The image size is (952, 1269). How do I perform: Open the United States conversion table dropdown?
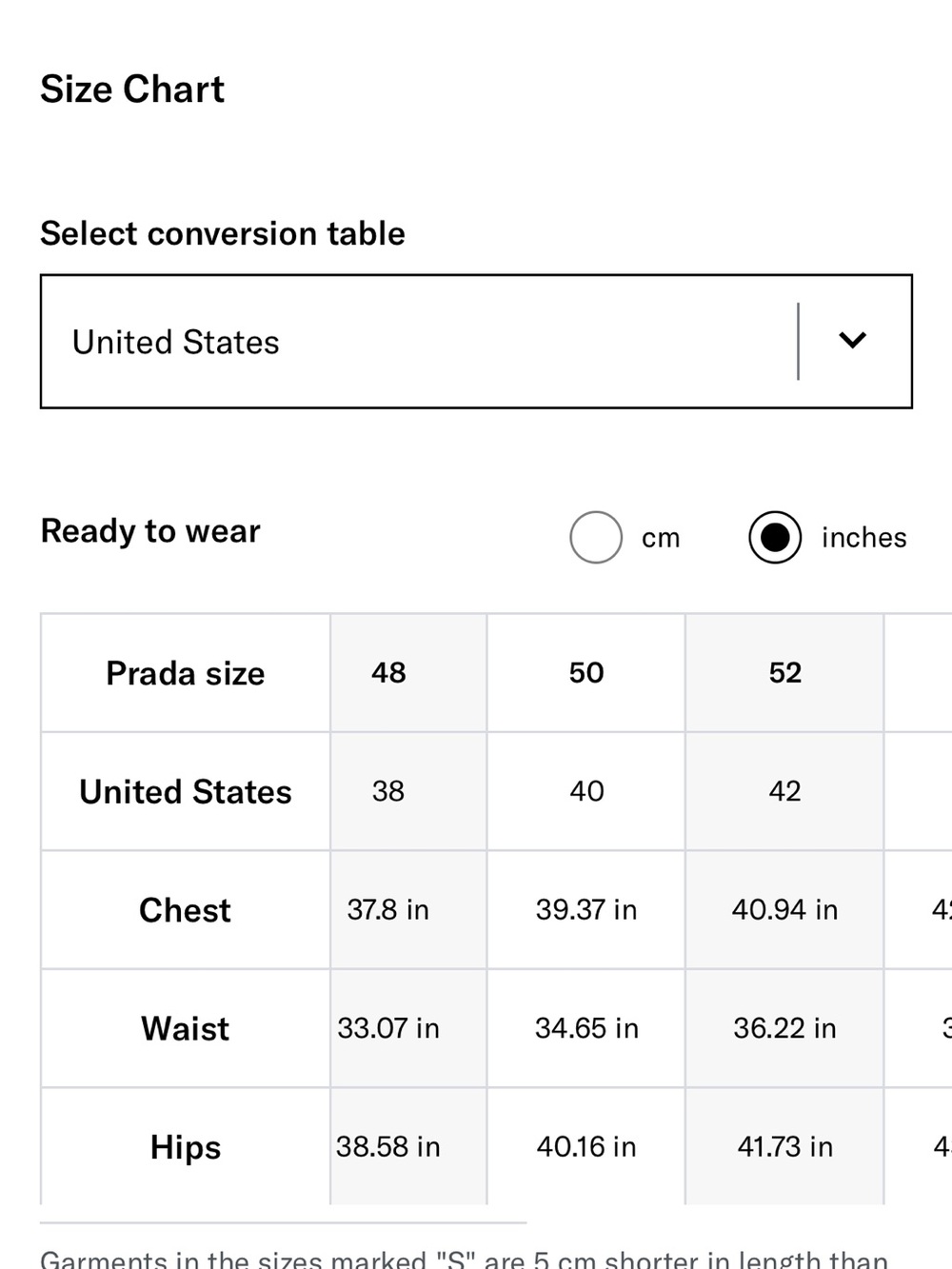tap(476, 342)
